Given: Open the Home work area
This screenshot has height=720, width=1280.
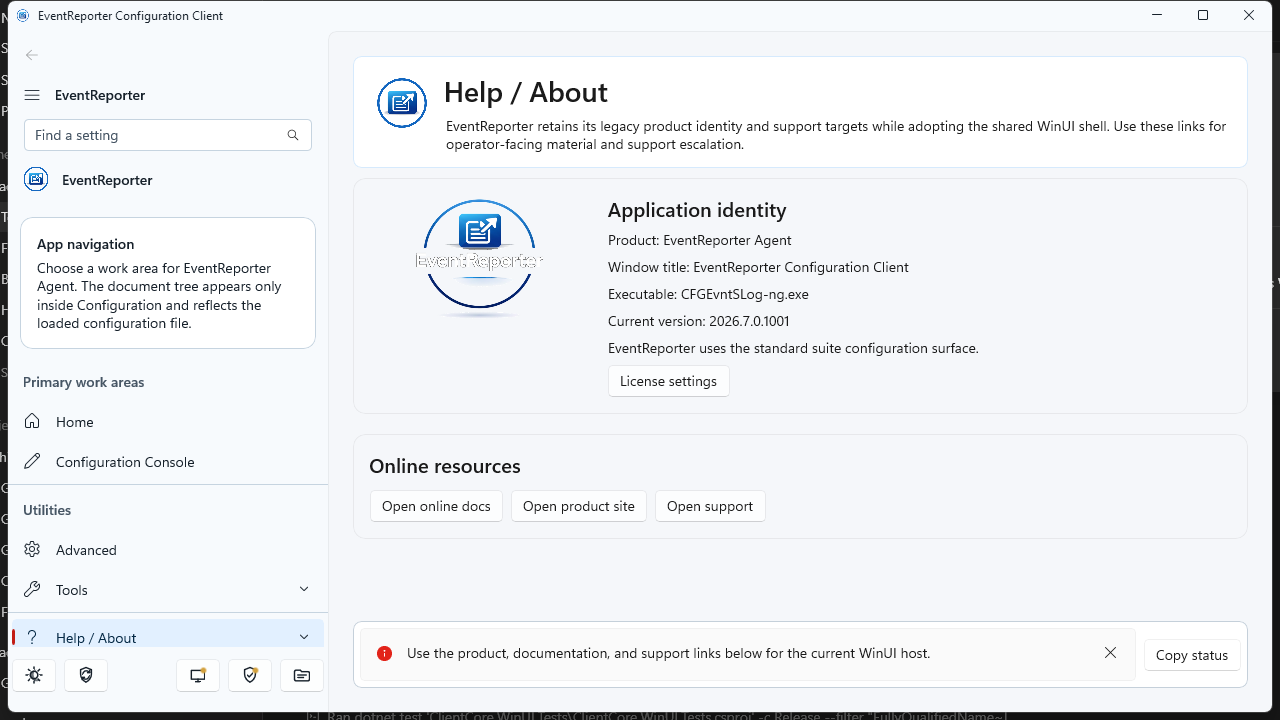Looking at the screenshot, I should click(168, 422).
